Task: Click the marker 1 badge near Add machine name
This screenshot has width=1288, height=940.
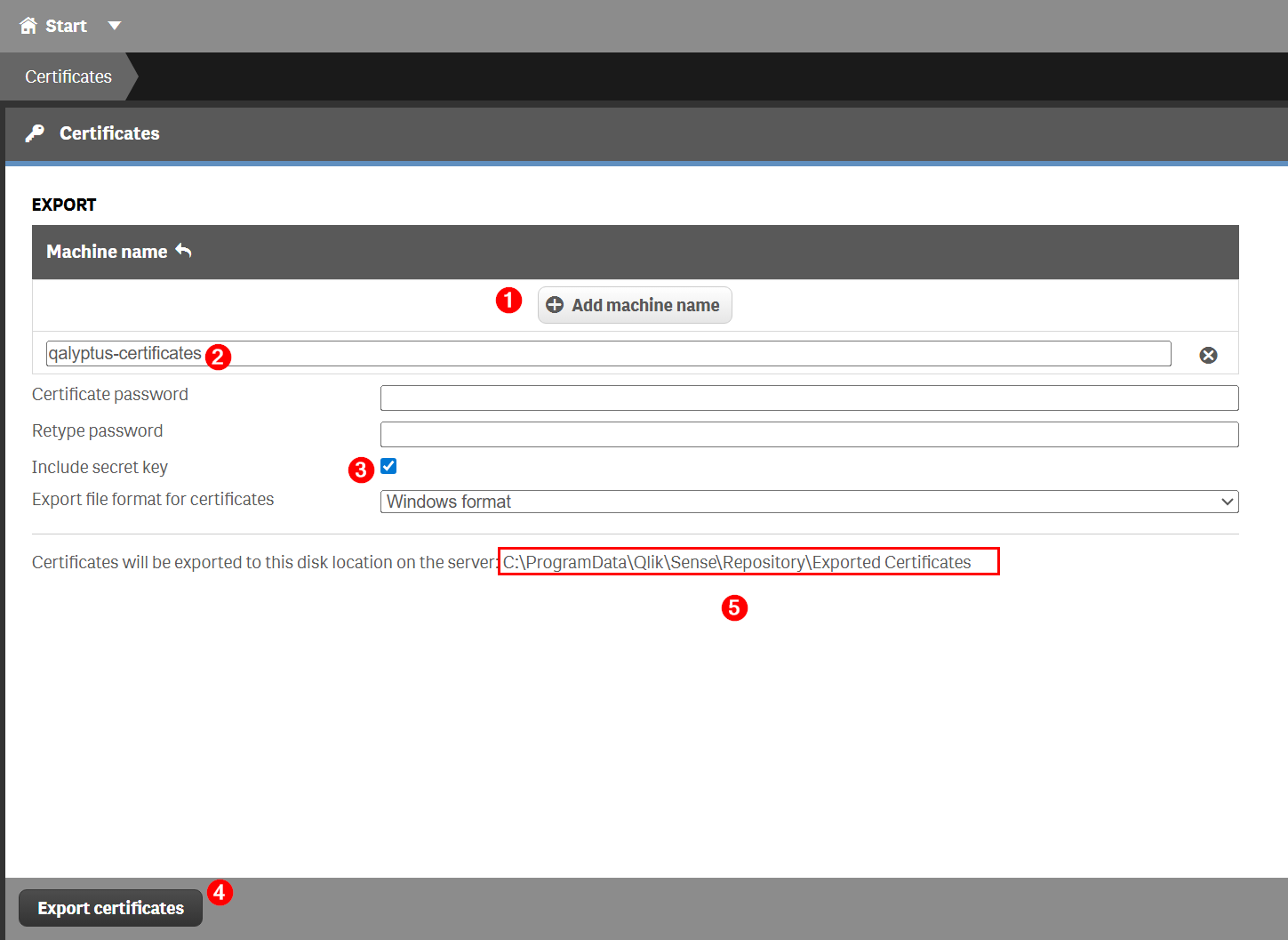Action: [x=508, y=301]
